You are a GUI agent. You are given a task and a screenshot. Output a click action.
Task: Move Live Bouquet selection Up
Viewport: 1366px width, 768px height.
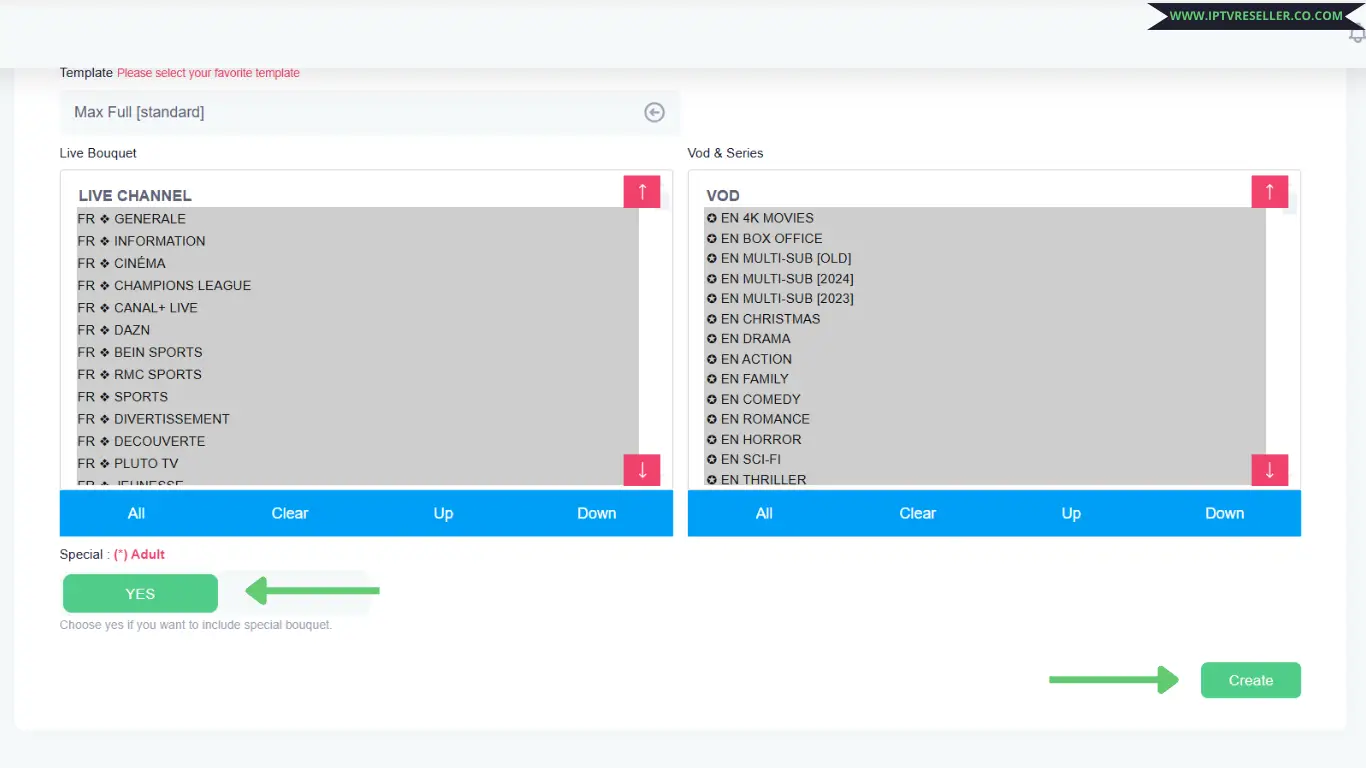pos(443,513)
